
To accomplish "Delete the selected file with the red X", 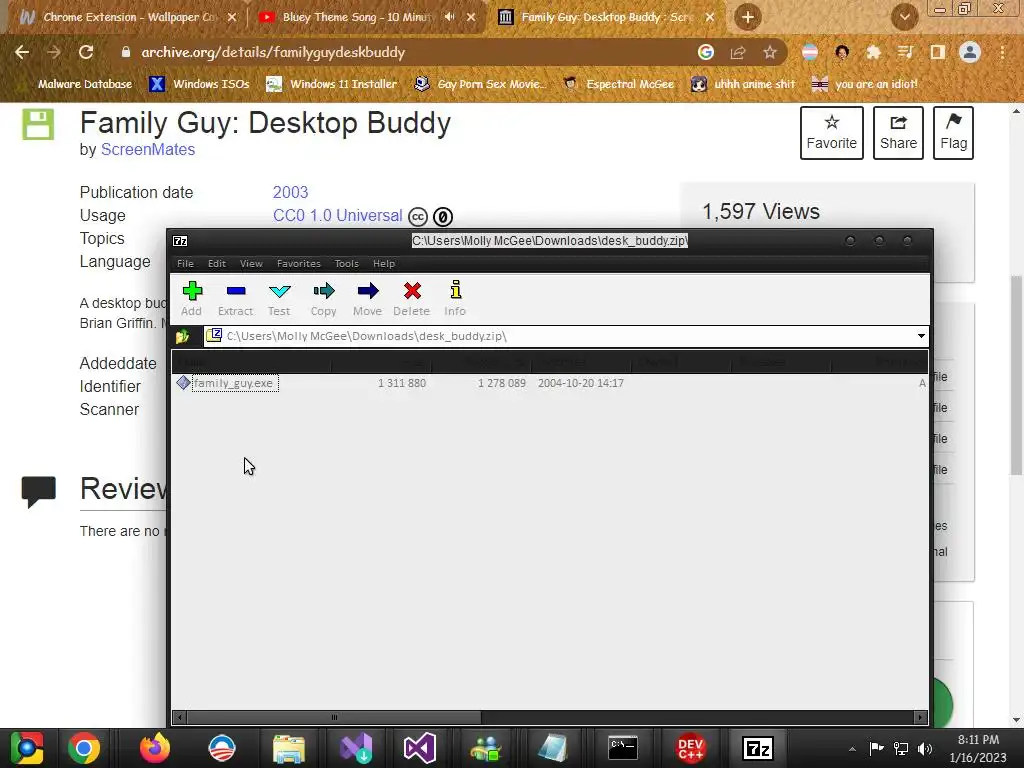I will pyautogui.click(x=411, y=298).
